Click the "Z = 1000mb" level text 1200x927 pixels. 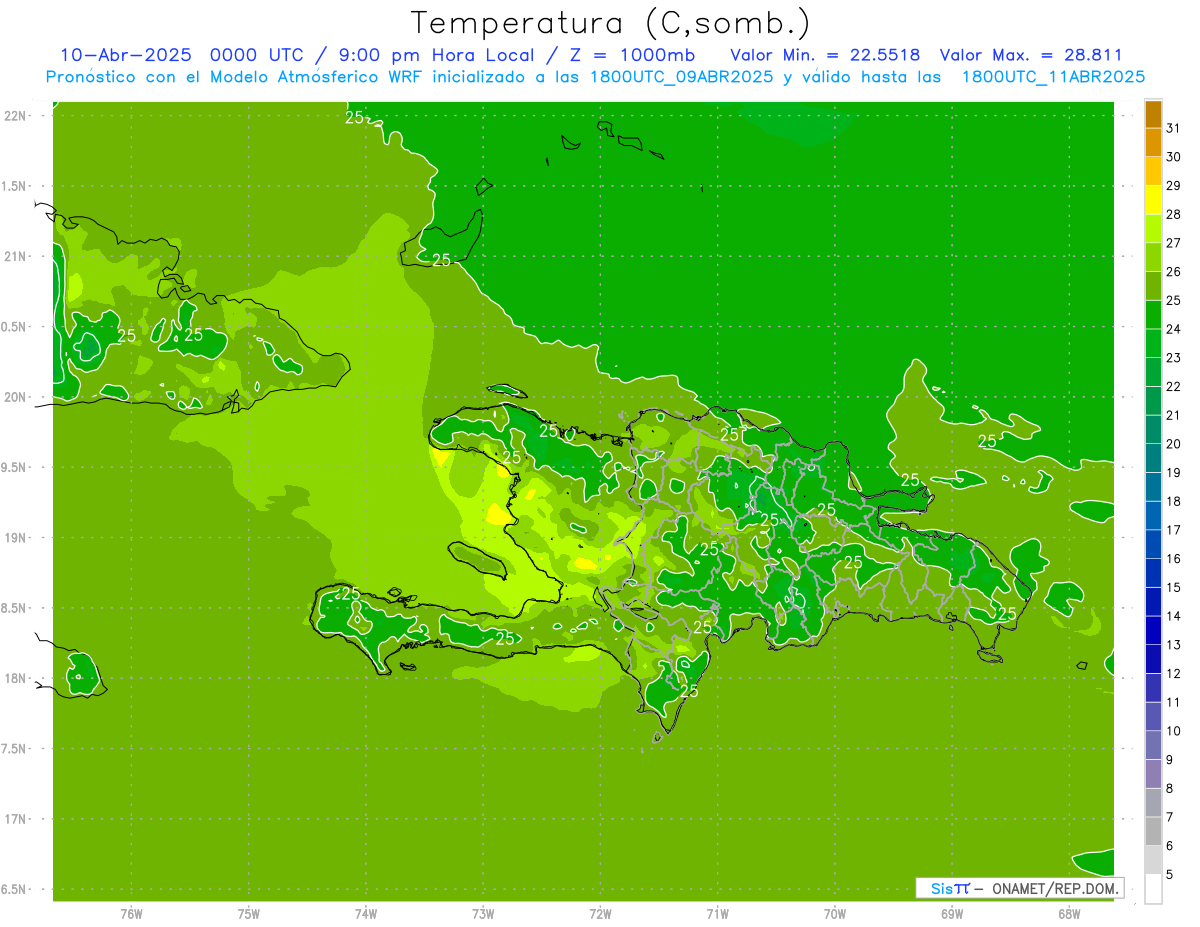point(633,55)
